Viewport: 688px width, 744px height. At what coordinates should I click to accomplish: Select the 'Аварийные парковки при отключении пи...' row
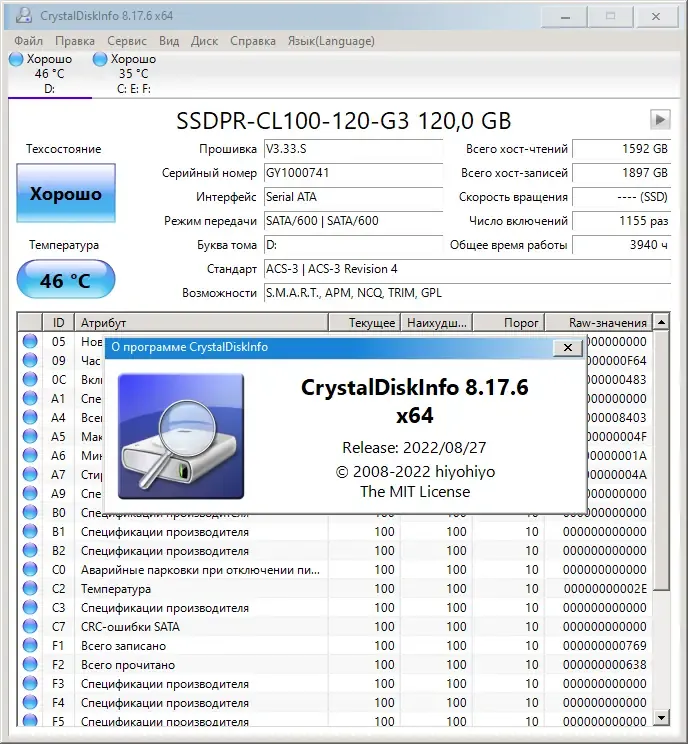point(335,569)
